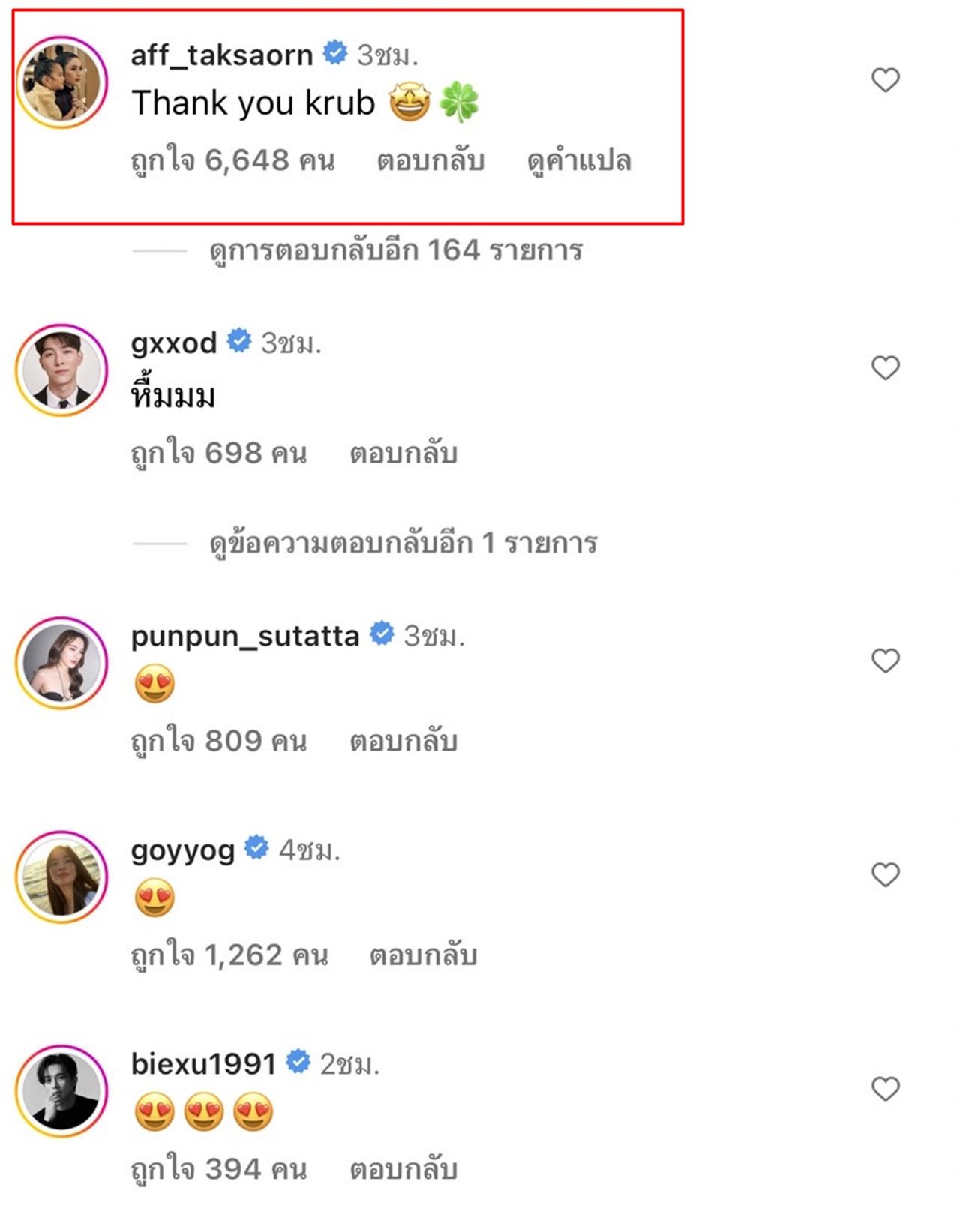
Task: View punpun_sutatta's profile photo story
Action: (62, 663)
